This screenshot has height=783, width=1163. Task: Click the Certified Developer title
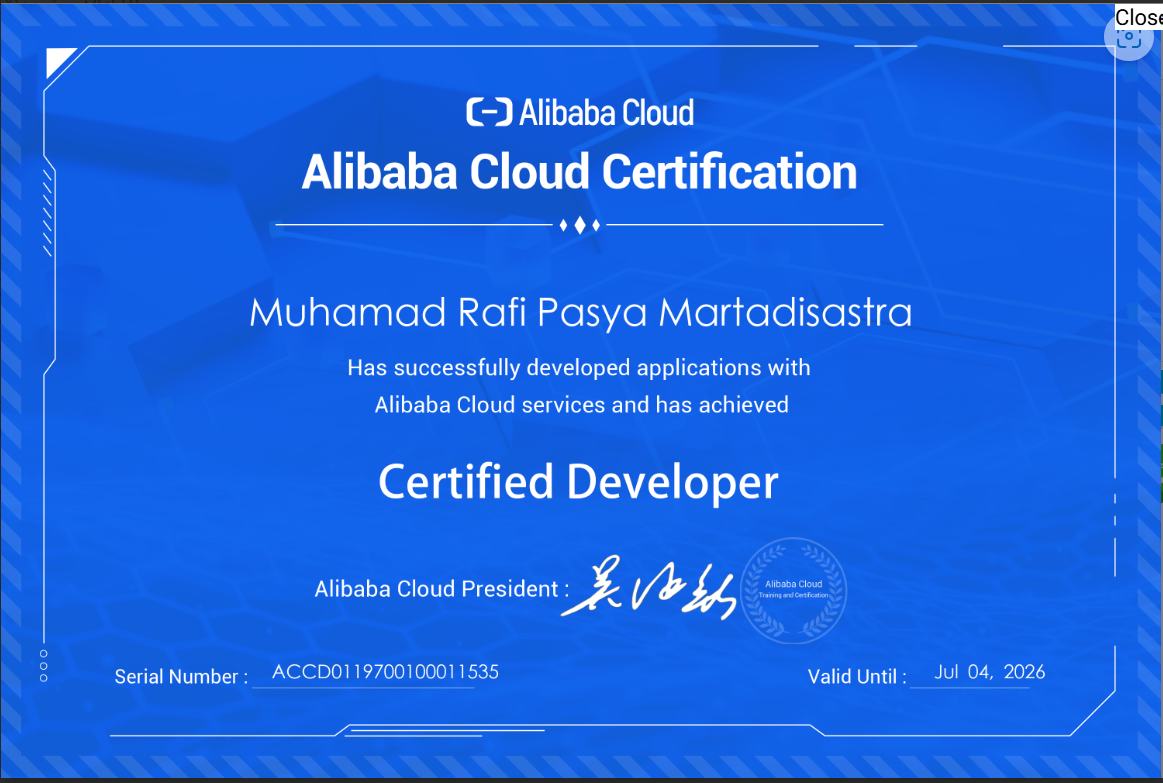(x=578, y=482)
